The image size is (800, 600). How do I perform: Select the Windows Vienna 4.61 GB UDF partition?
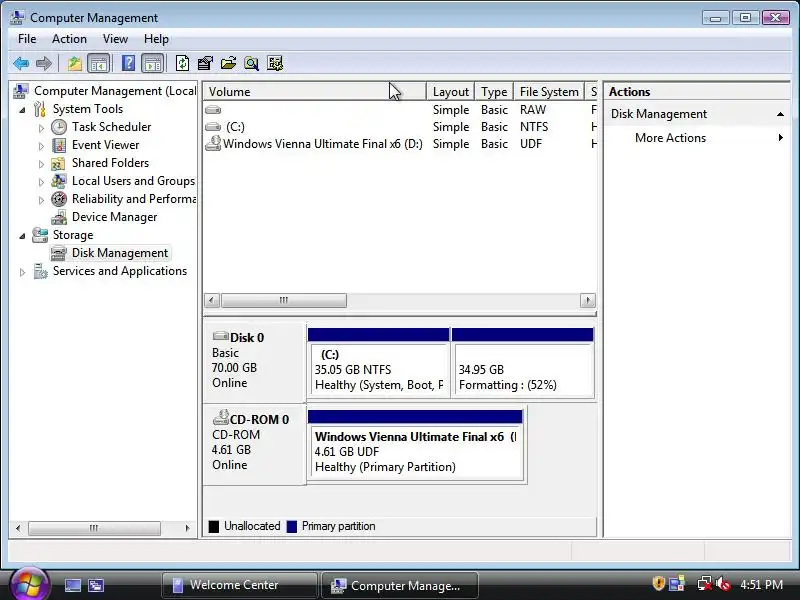point(415,444)
